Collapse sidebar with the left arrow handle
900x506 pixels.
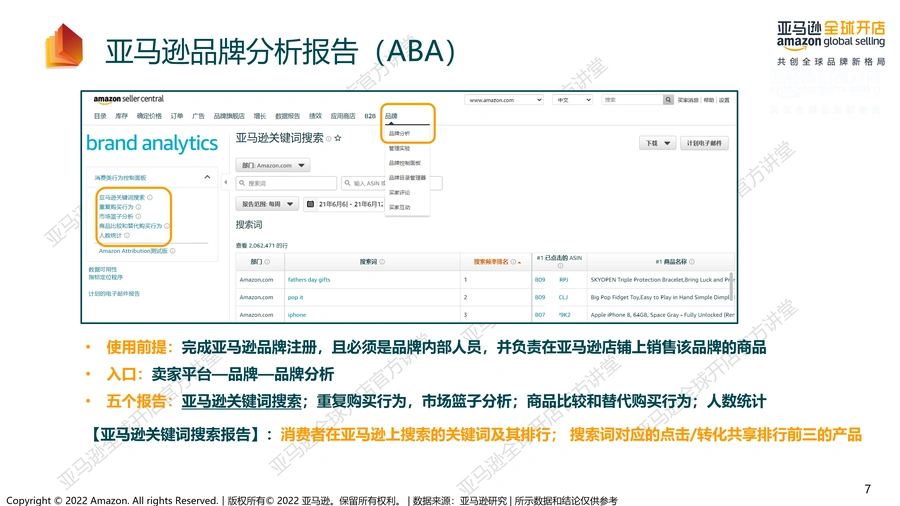(226, 182)
